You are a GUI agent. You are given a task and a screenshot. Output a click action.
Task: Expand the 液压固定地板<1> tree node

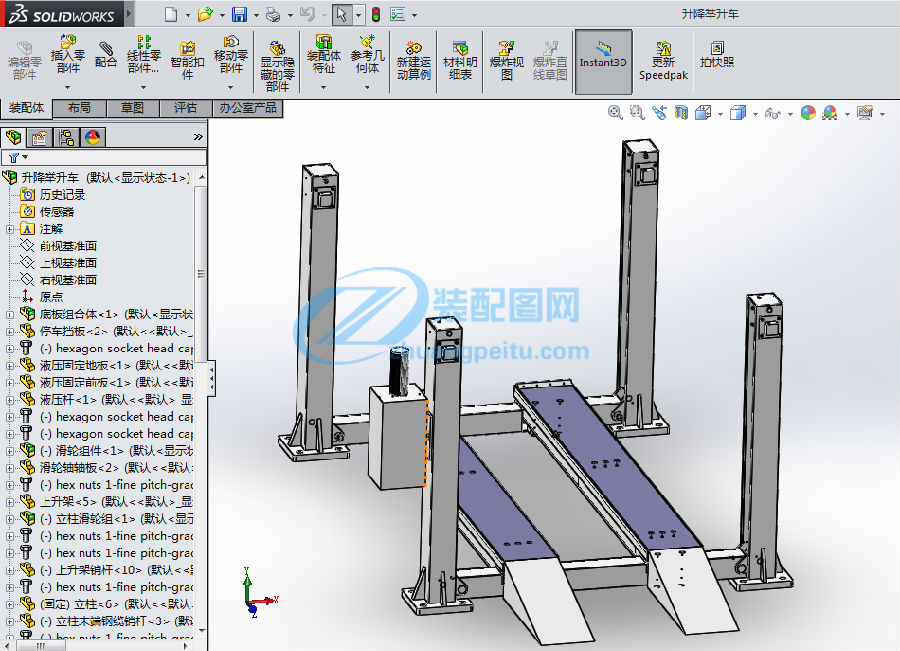[x=10, y=365]
